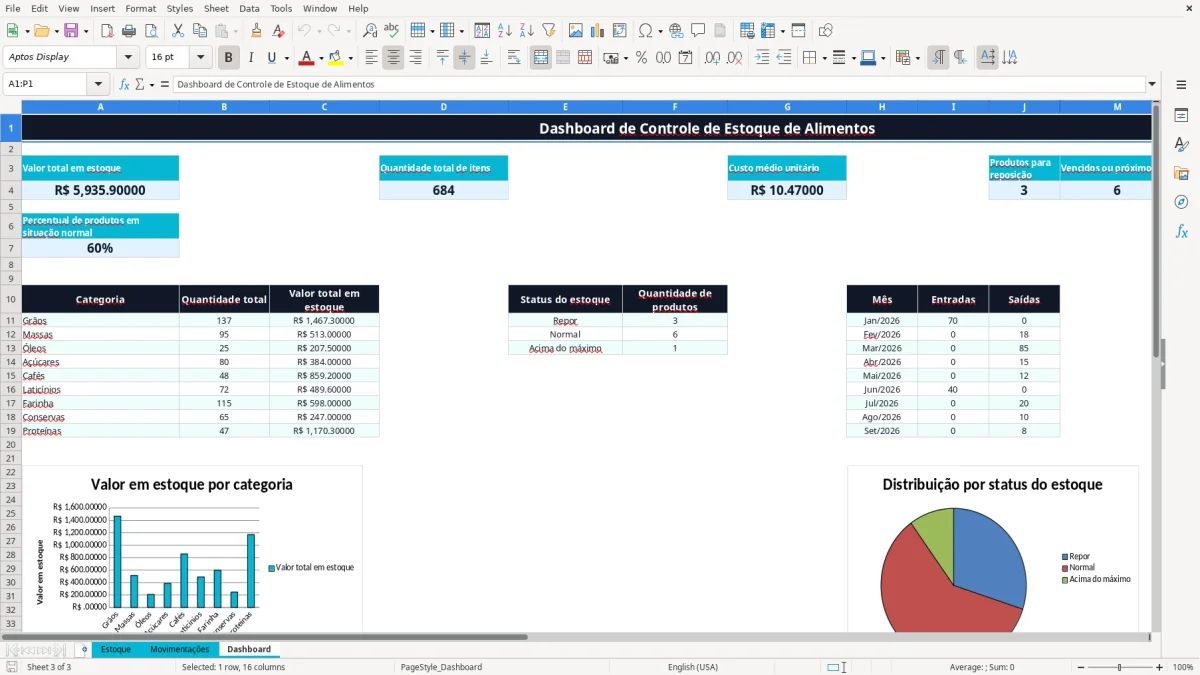
Task: Insert a hyperlink
Action: [x=676, y=31]
